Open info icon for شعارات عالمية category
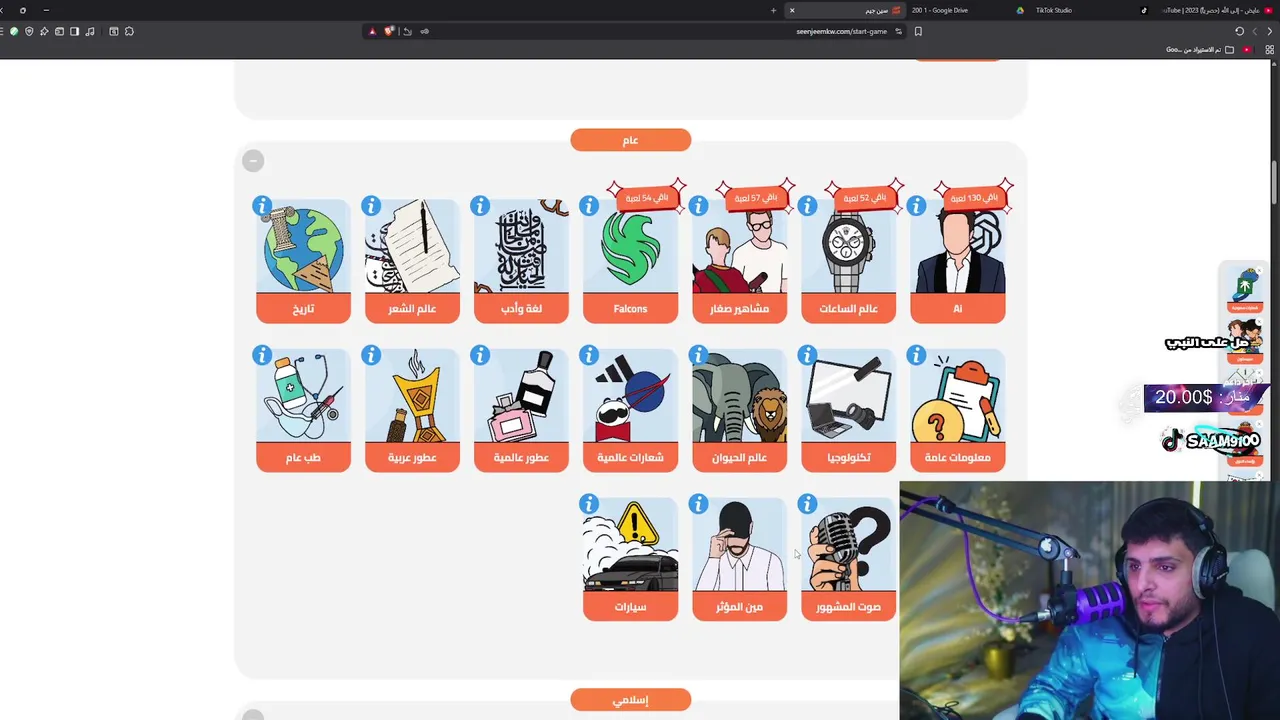 pos(589,355)
